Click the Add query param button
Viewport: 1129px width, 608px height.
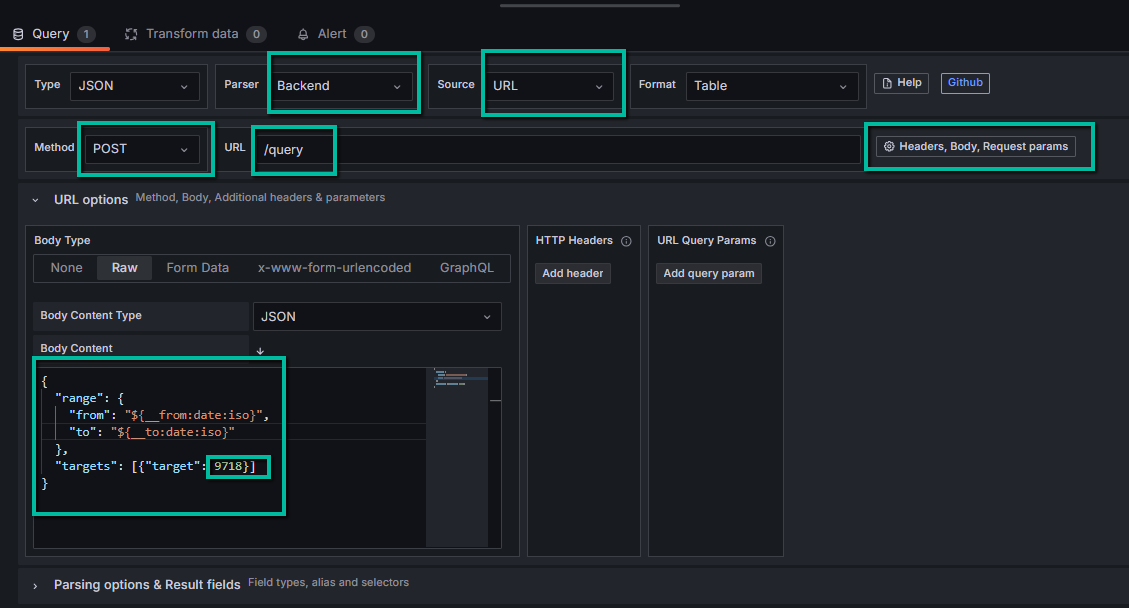tap(709, 273)
